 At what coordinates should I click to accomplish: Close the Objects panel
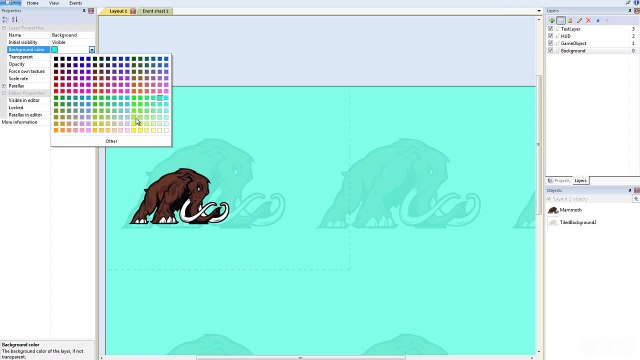coord(637,190)
